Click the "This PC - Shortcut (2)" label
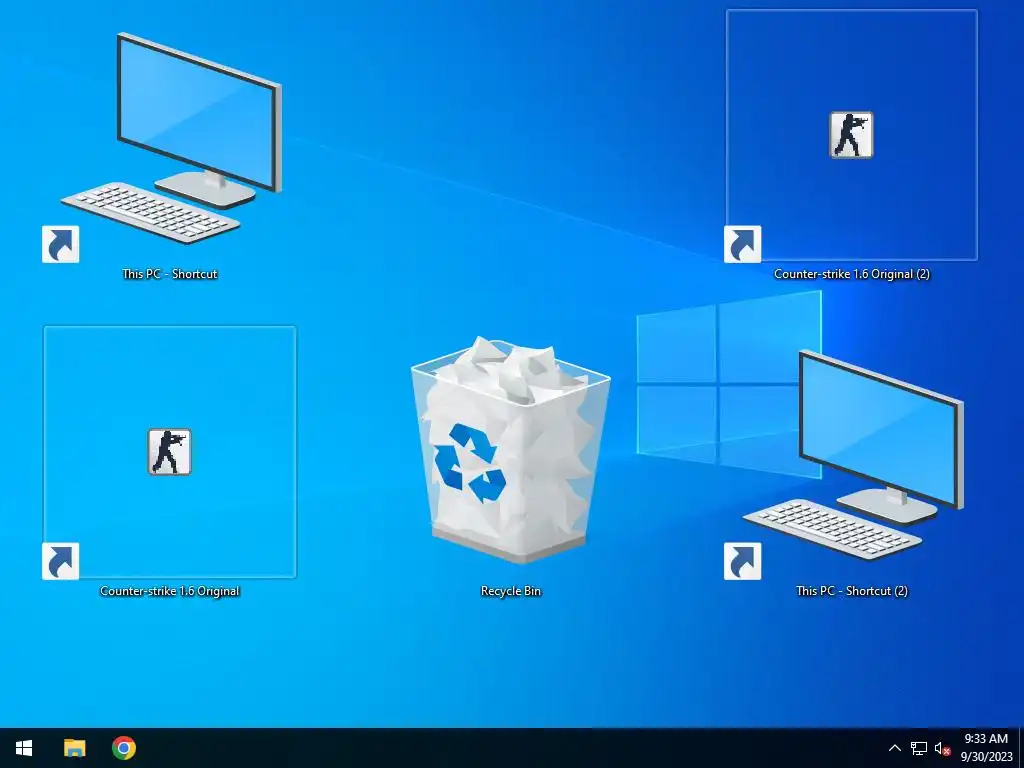The width and height of the screenshot is (1024, 768). (852, 591)
